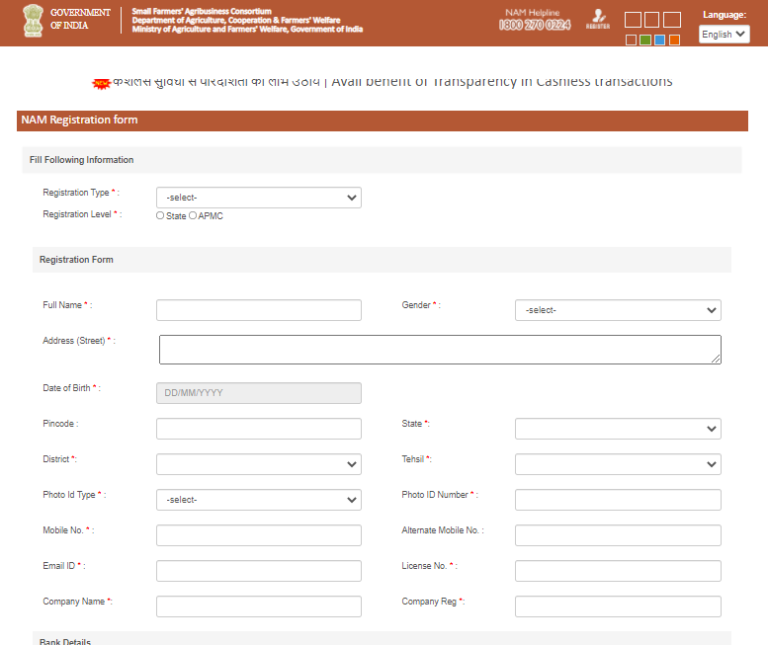The width and height of the screenshot is (768, 645).
Task: Click the Small Farmers' Agribusiness Consortium header text
Action: point(201,11)
